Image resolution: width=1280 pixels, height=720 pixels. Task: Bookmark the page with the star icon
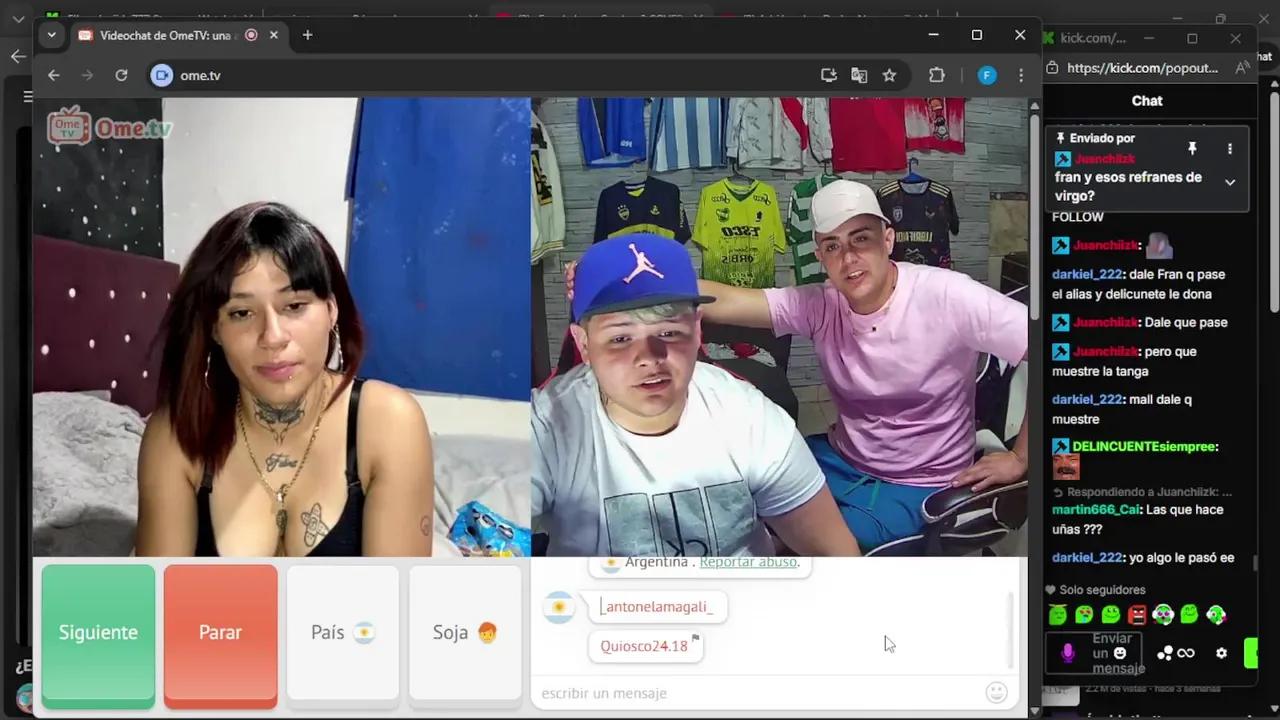click(x=889, y=75)
